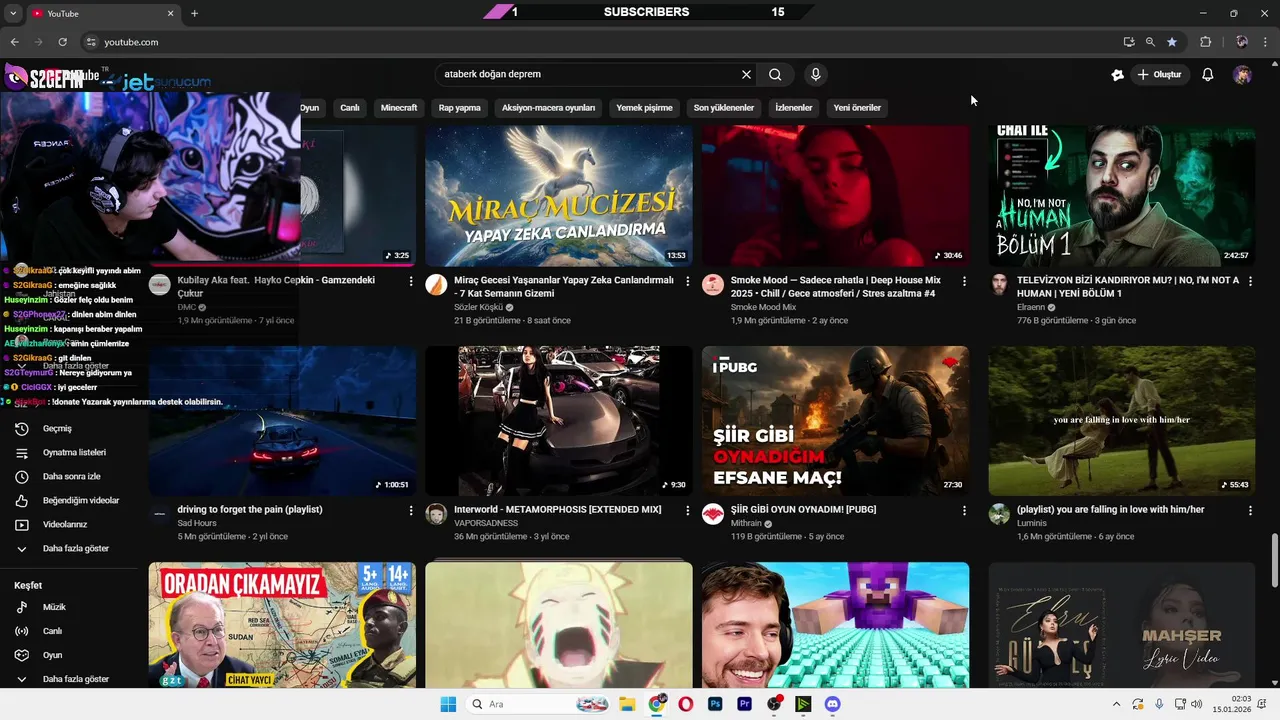
Task: Open the YouTube account avatar menu
Action: (x=1242, y=75)
